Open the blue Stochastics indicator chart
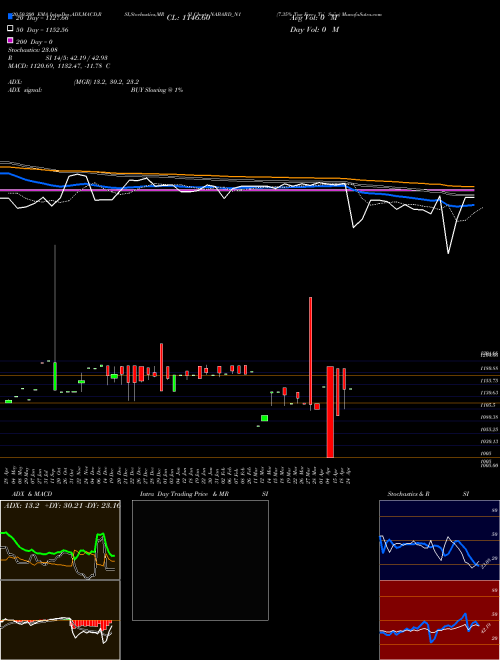Viewport: 500px width, 660px height. 439,540
